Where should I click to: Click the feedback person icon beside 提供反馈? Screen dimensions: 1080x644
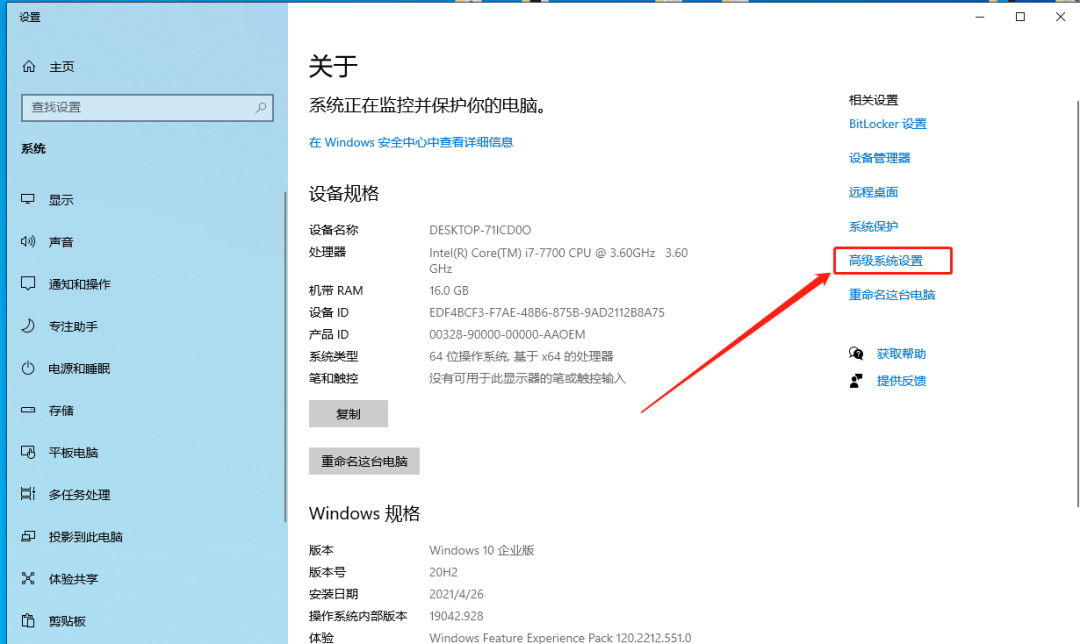click(856, 381)
